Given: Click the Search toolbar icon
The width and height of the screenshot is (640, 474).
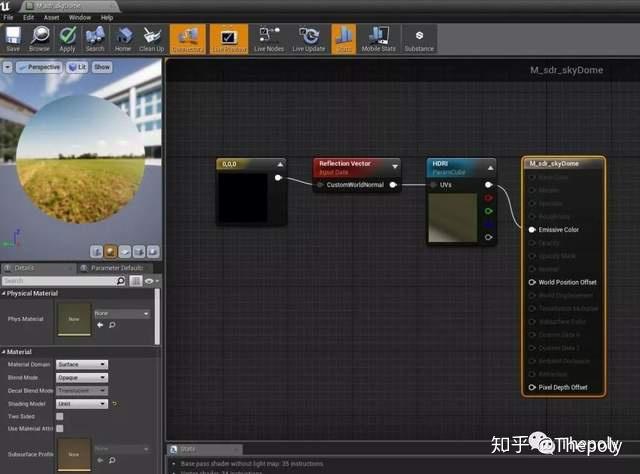Looking at the screenshot, I should point(95,39).
